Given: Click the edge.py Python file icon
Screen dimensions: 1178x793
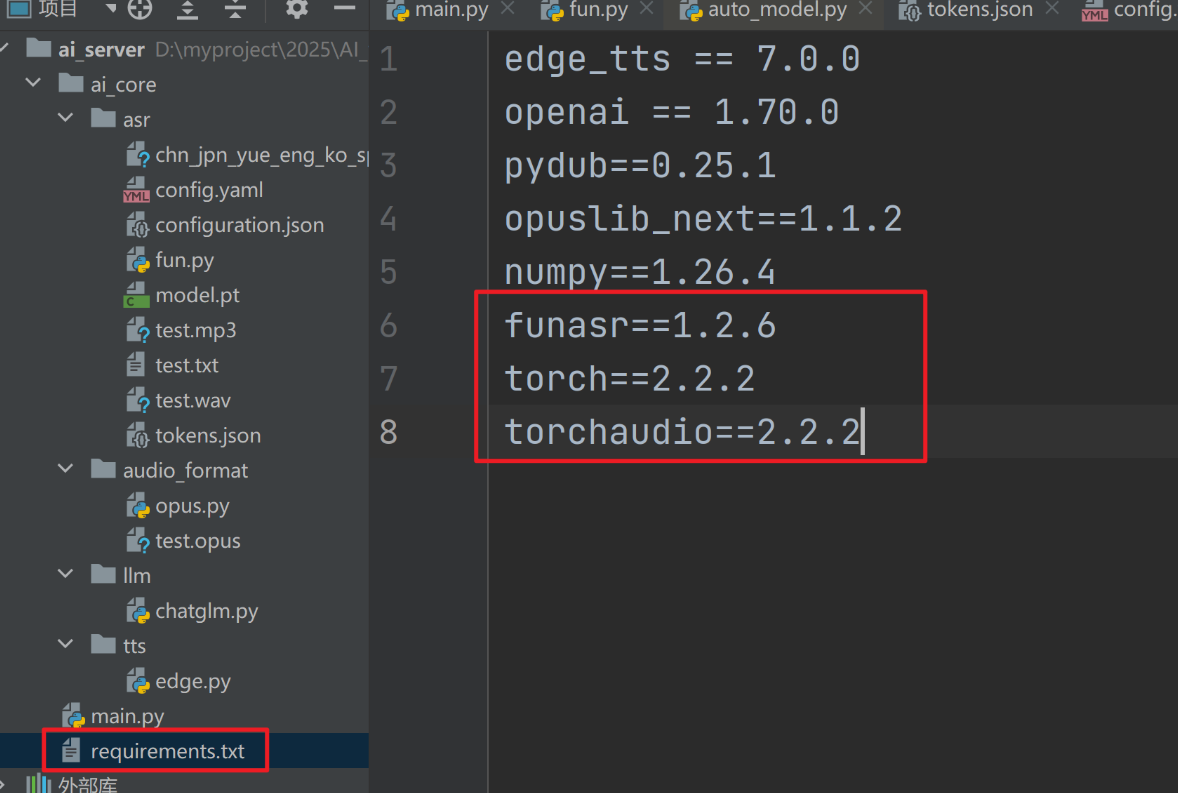Looking at the screenshot, I should point(137,681).
